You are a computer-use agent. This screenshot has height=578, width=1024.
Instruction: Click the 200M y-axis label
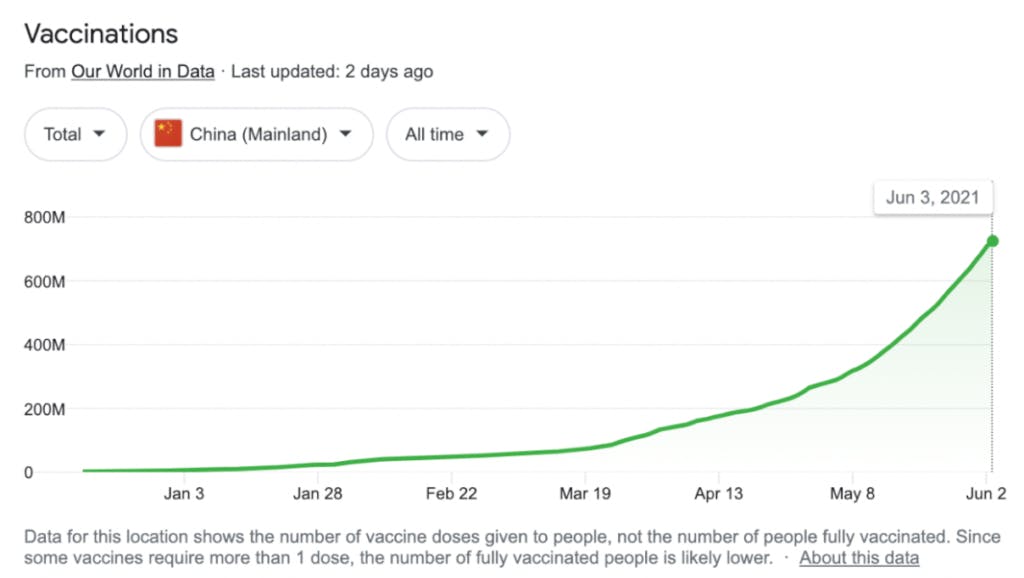coord(45,409)
